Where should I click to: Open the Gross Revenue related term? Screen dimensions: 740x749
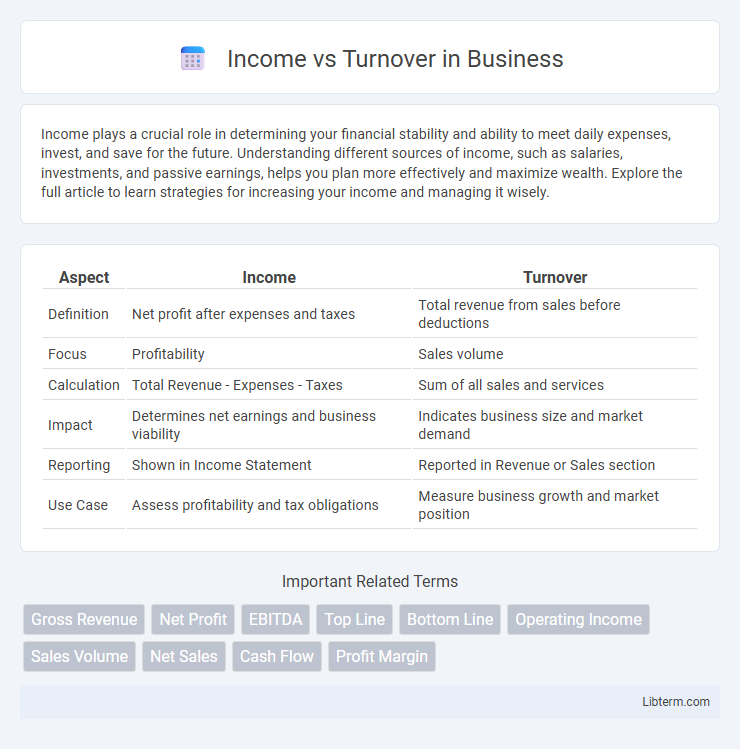click(84, 620)
